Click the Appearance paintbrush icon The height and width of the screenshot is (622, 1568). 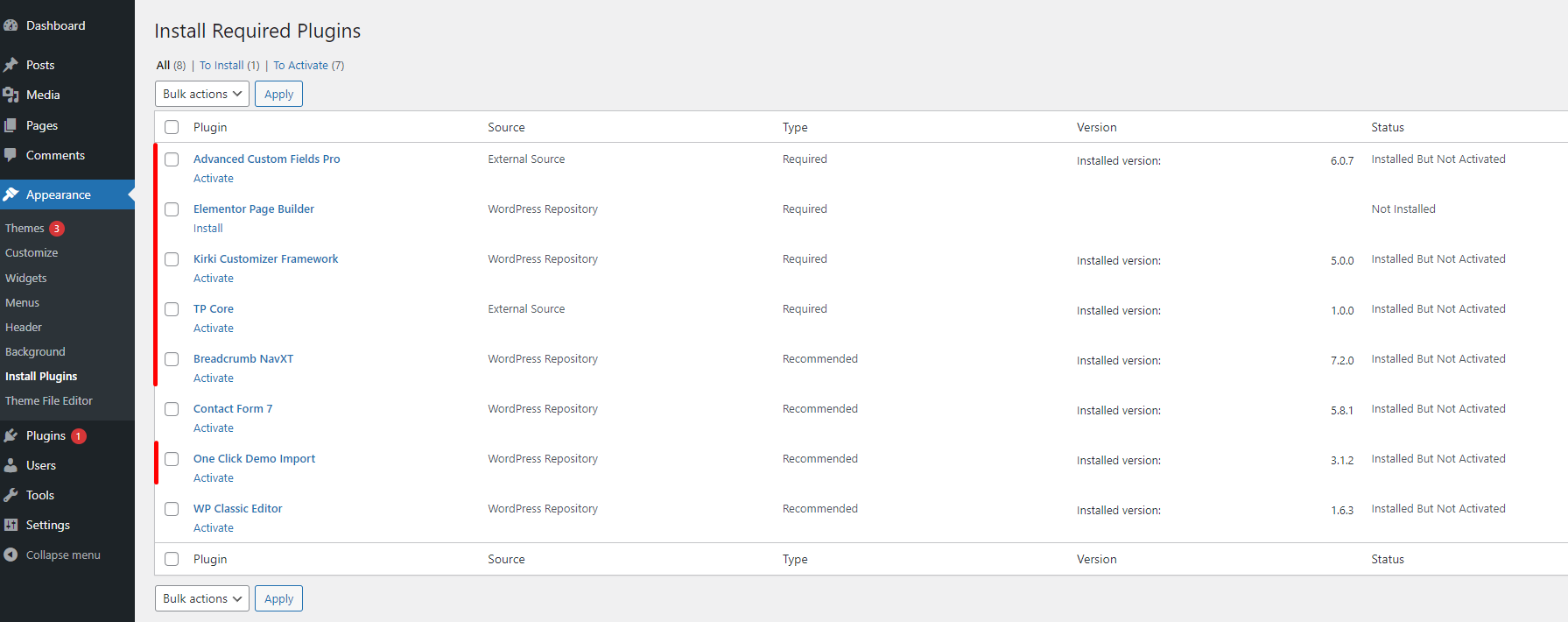11,194
